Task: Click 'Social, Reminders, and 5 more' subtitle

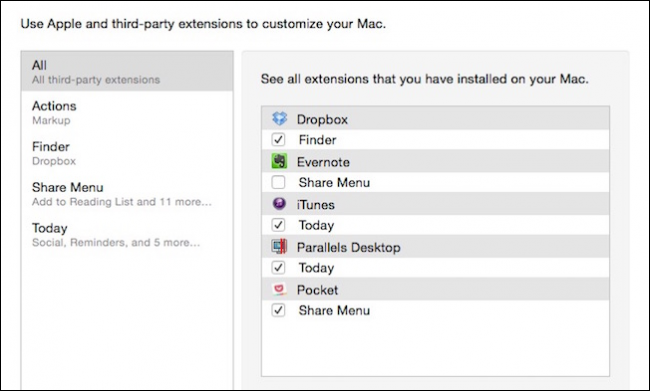Action: 116,243
